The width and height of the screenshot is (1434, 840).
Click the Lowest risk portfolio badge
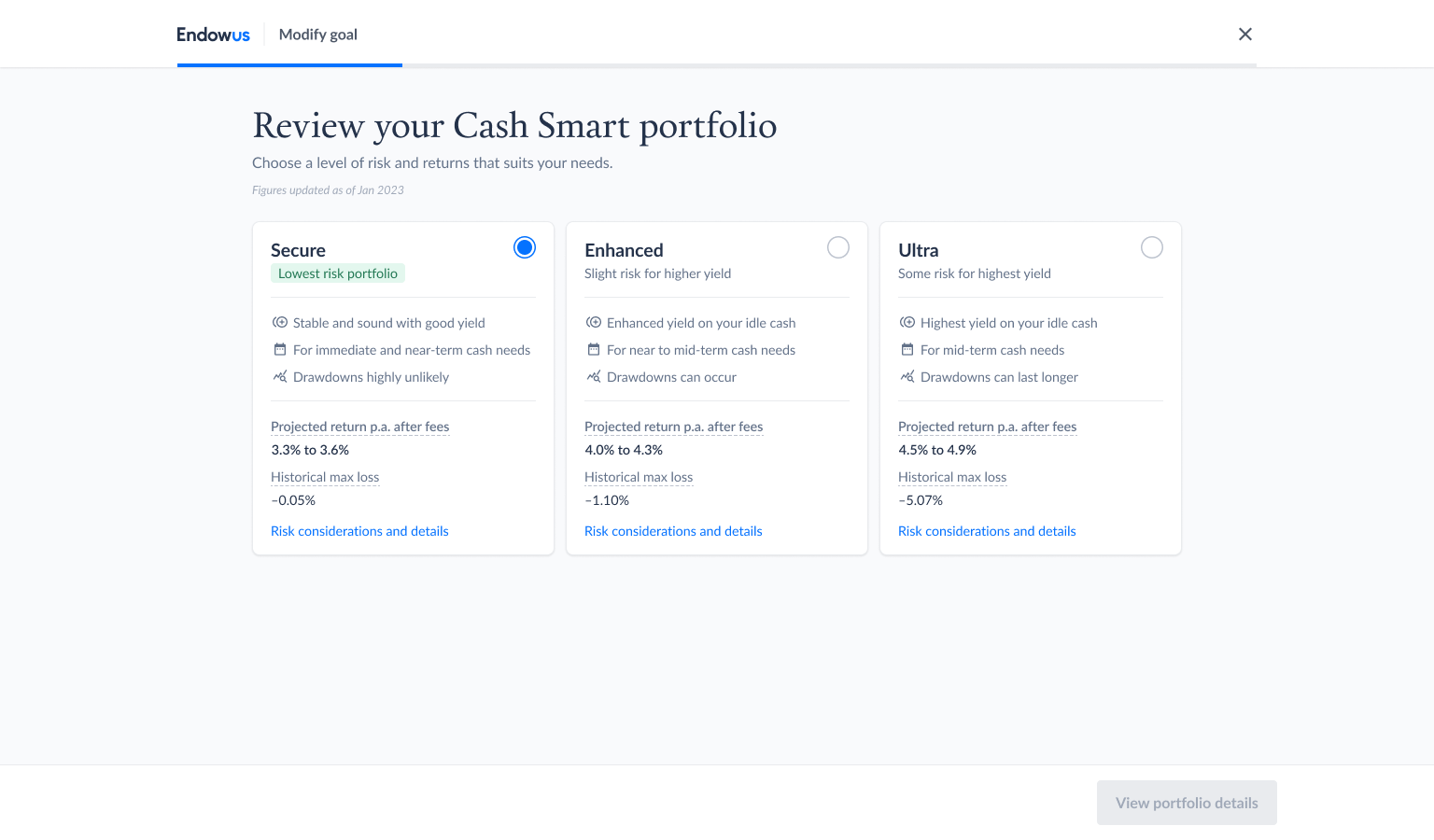pos(338,273)
